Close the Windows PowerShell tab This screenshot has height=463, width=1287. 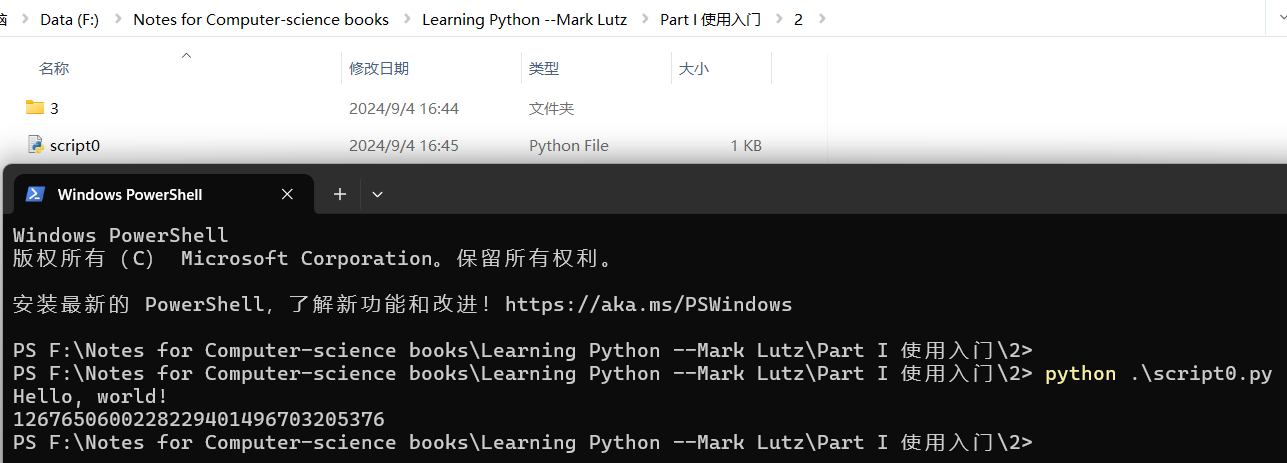287,194
